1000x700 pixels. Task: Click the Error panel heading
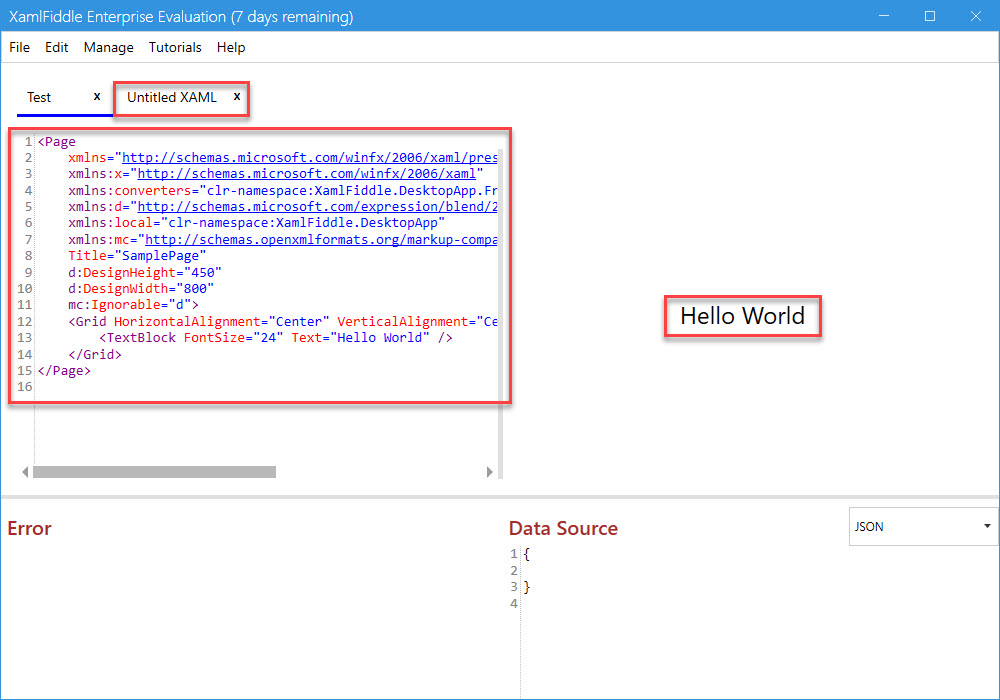pyautogui.click(x=29, y=529)
